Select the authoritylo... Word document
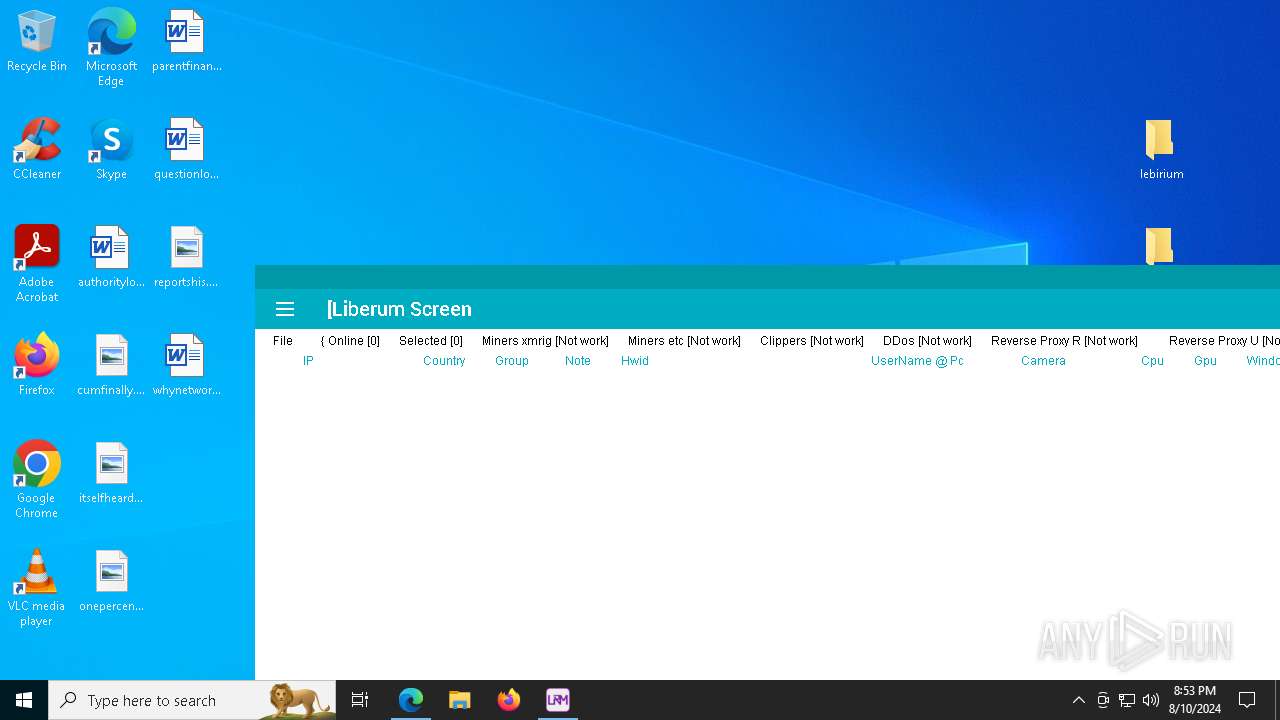 [111, 258]
